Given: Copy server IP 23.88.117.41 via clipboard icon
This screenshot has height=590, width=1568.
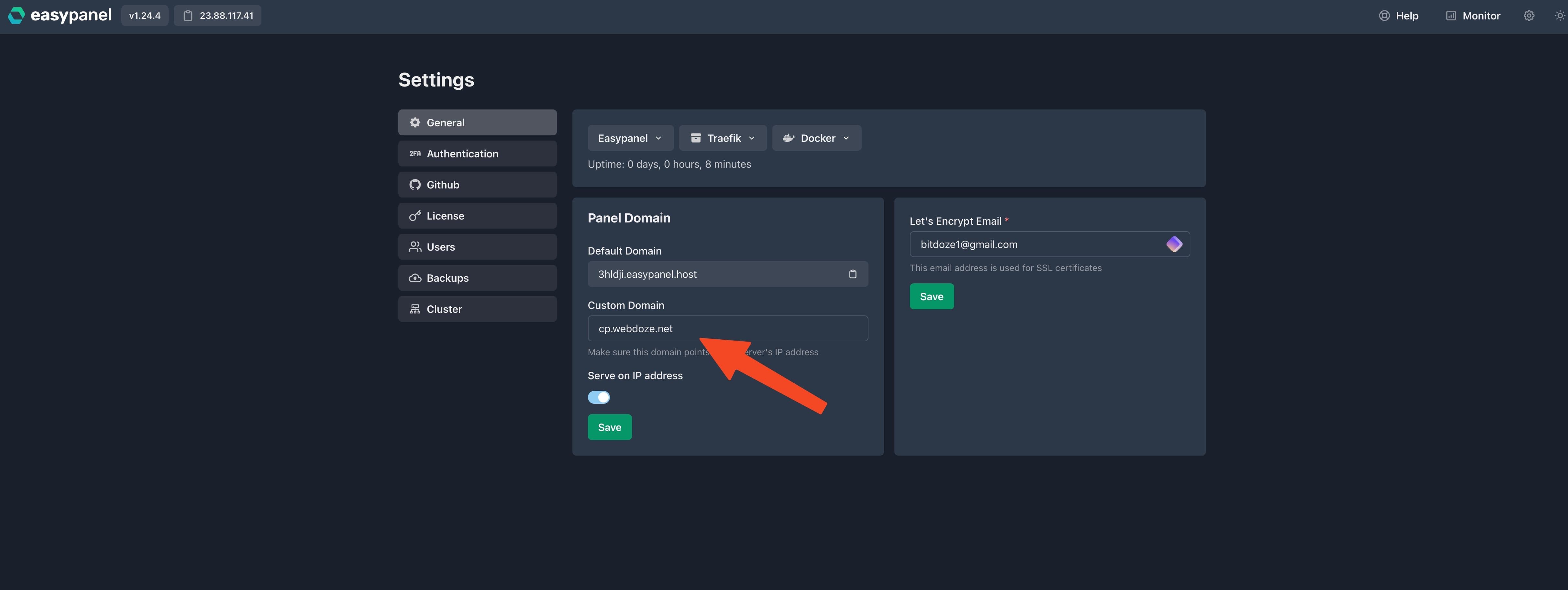Looking at the screenshot, I should point(188,16).
